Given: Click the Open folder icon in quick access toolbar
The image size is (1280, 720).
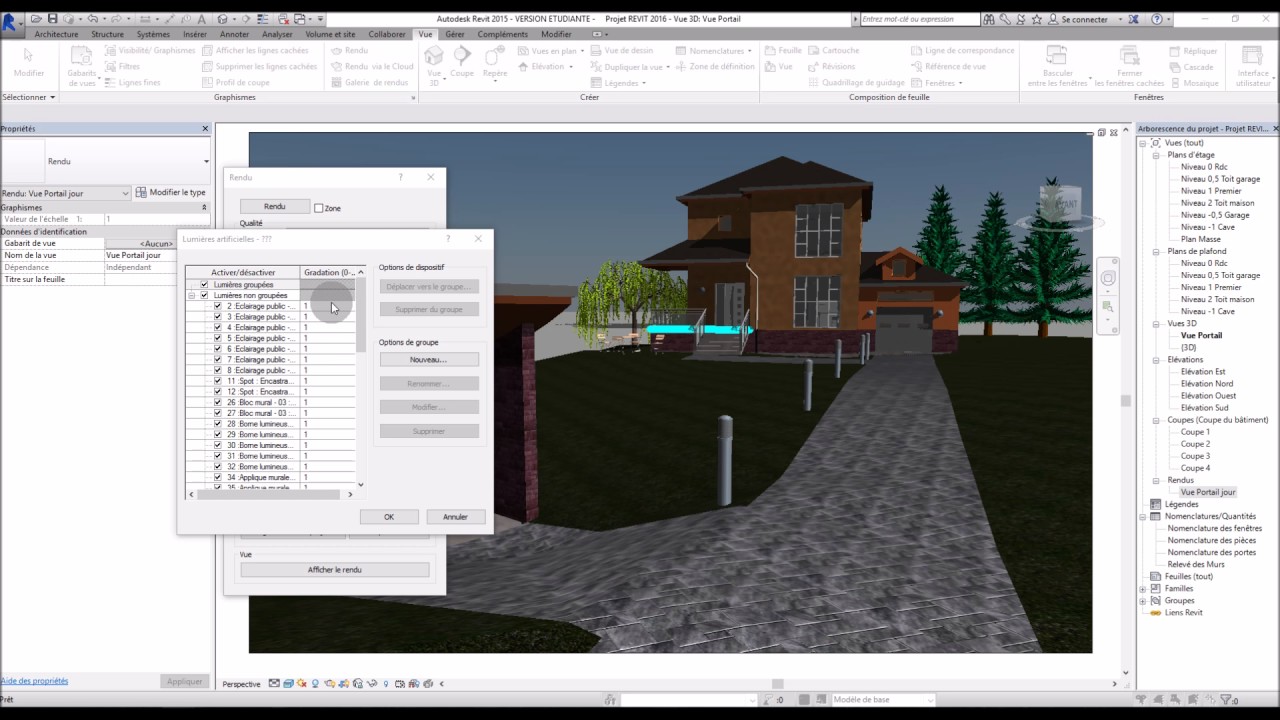Looking at the screenshot, I should (x=36, y=19).
